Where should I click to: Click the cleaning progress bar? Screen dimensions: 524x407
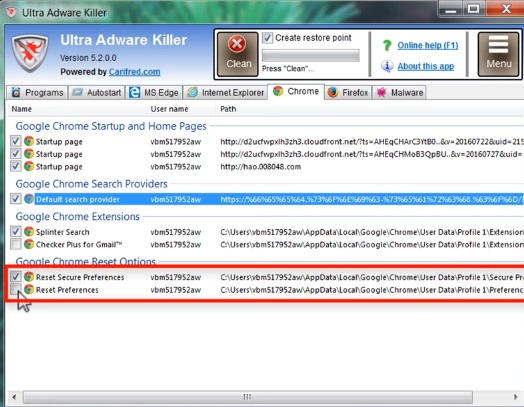(x=311, y=55)
